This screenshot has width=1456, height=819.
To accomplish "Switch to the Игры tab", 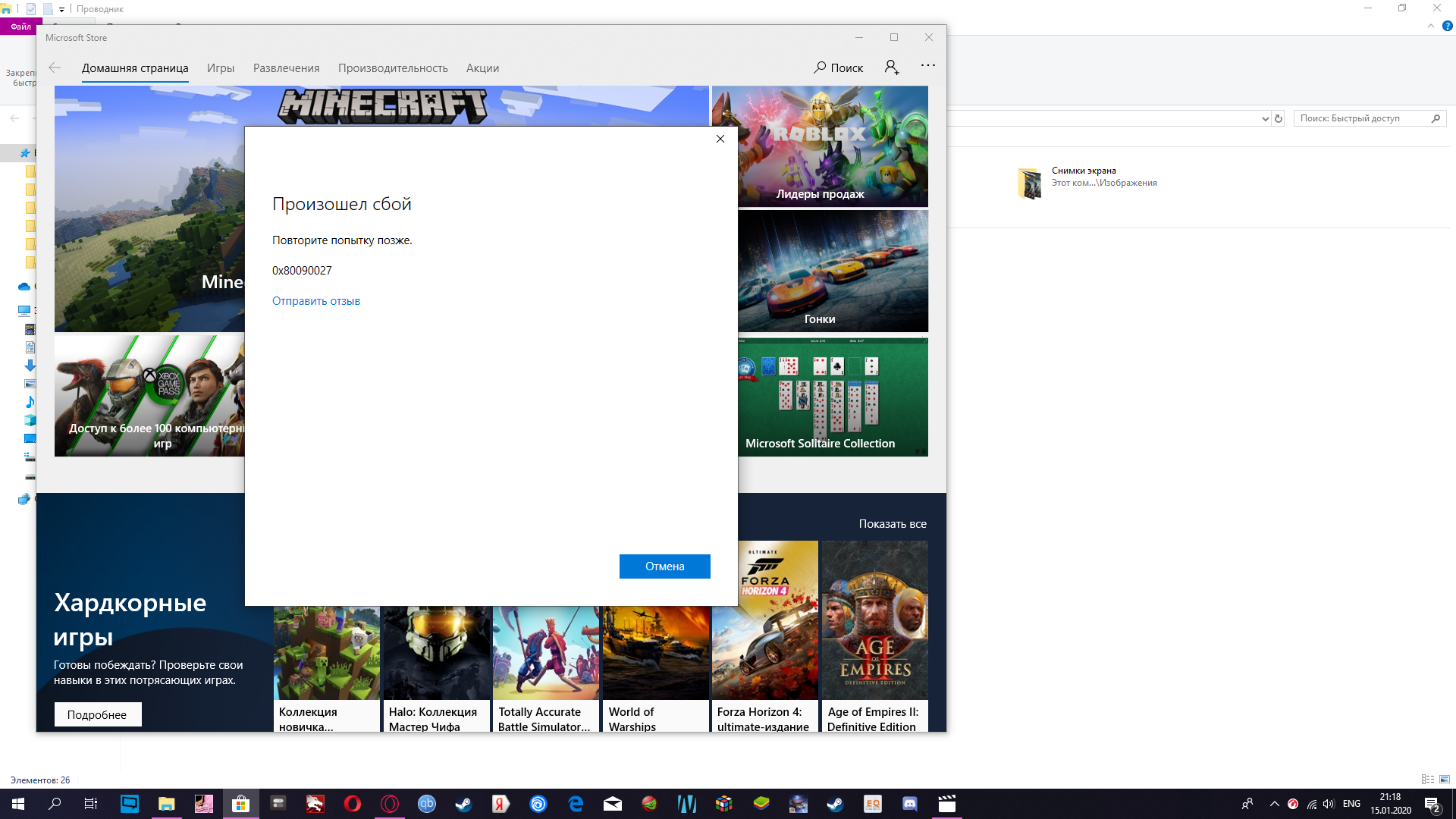I will [x=221, y=68].
